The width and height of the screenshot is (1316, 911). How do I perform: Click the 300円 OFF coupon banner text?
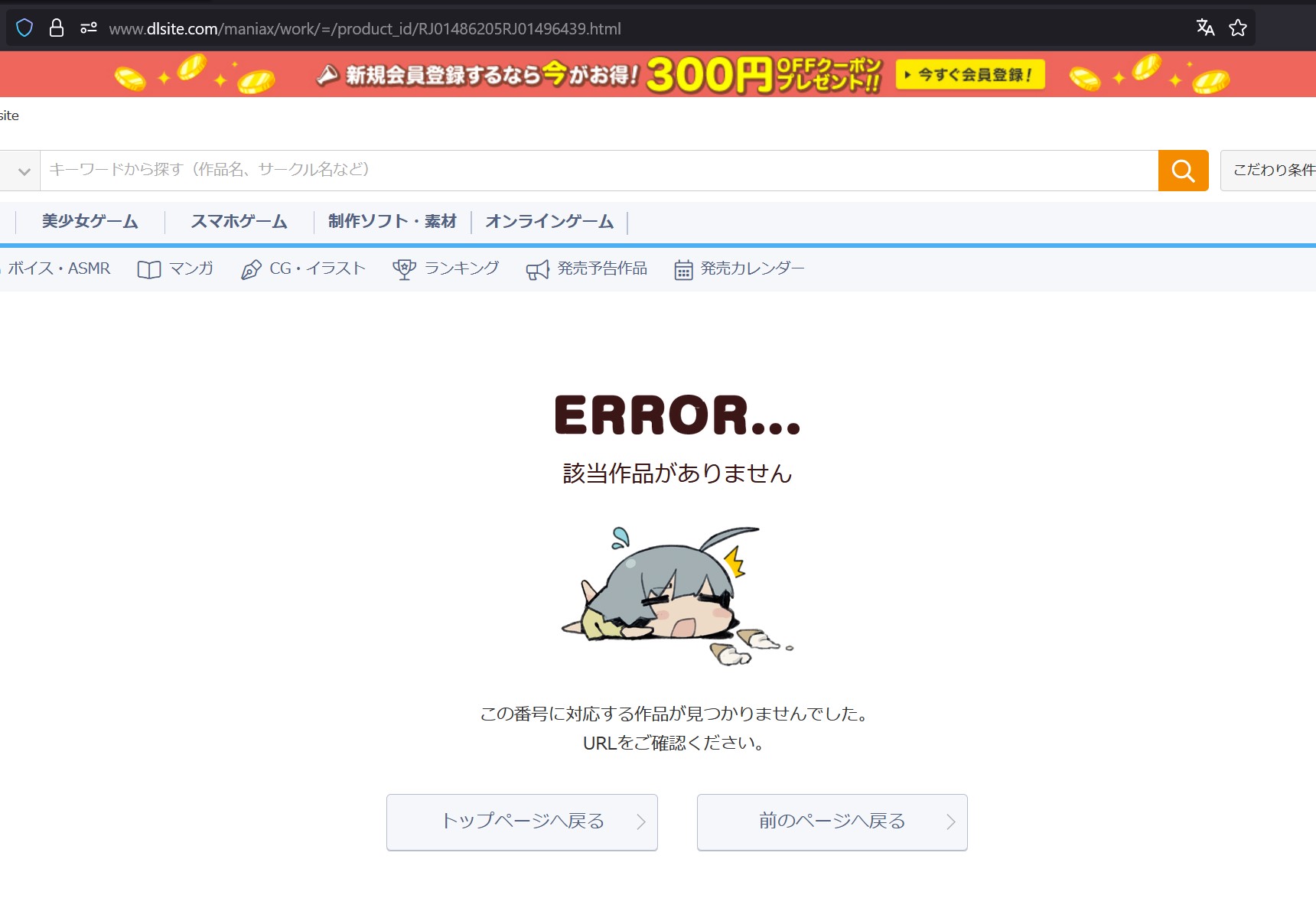(x=763, y=75)
